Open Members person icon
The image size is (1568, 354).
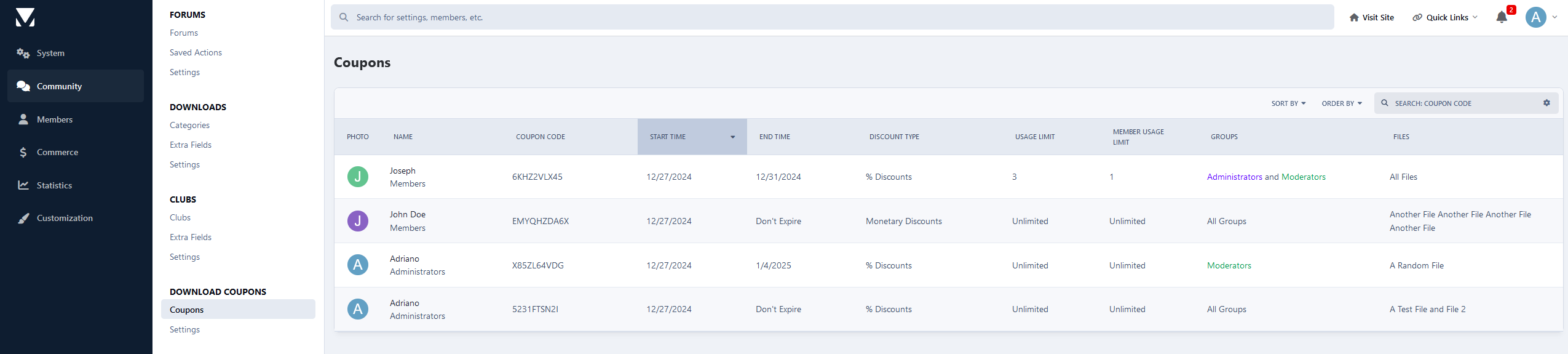coord(23,119)
